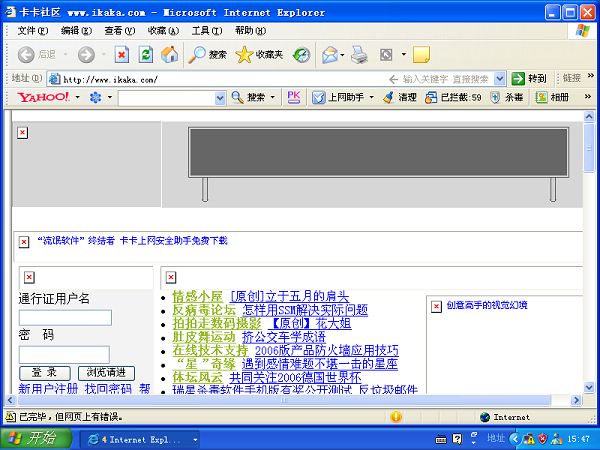Click the Forward navigation arrow icon

click(86, 55)
